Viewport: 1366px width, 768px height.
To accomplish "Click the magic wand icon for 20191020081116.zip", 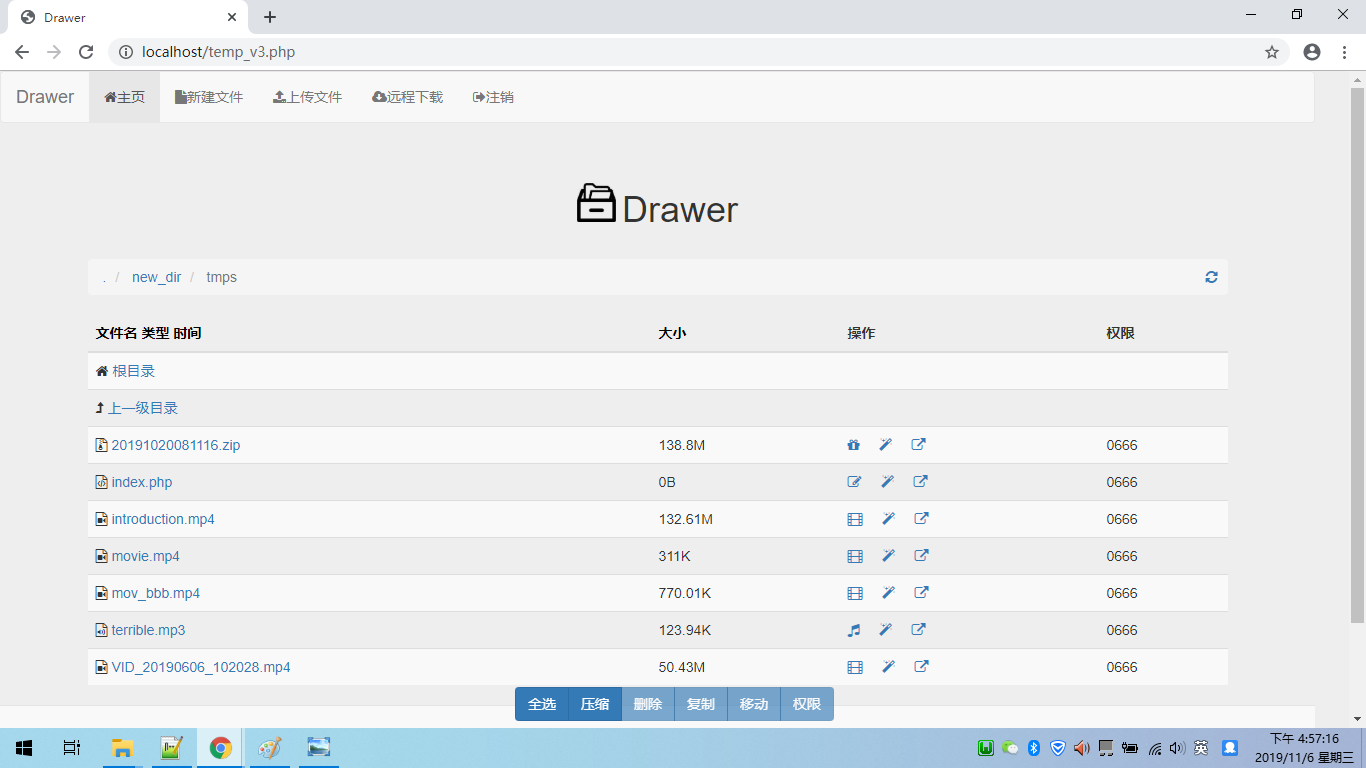I will coord(886,445).
